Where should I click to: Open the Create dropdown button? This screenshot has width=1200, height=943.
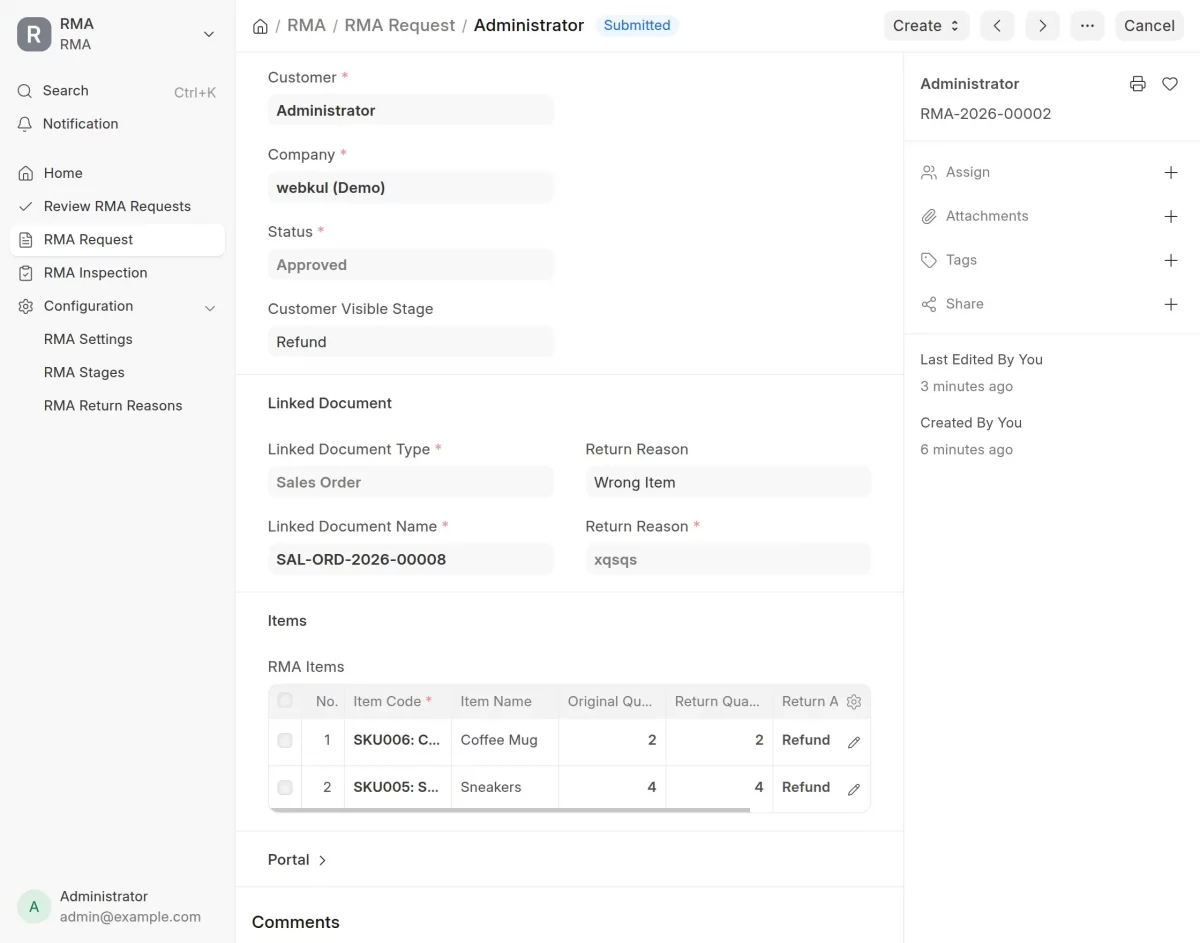(x=927, y=26)
